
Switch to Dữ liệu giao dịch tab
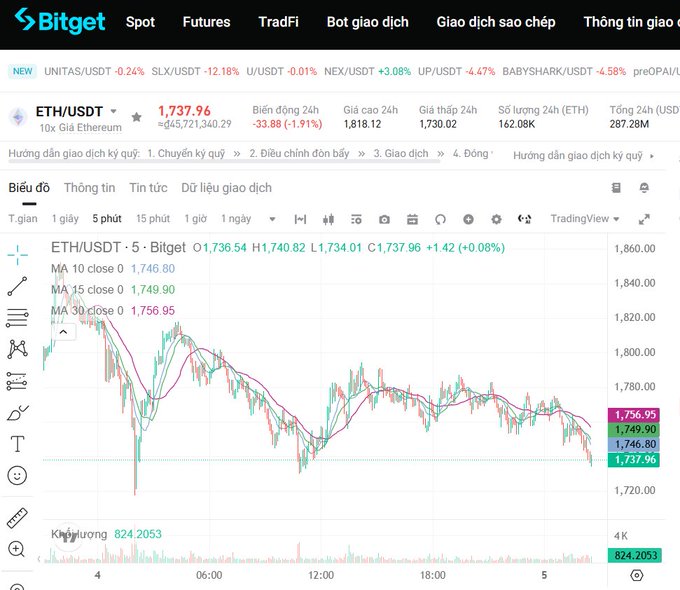point(226,188)
